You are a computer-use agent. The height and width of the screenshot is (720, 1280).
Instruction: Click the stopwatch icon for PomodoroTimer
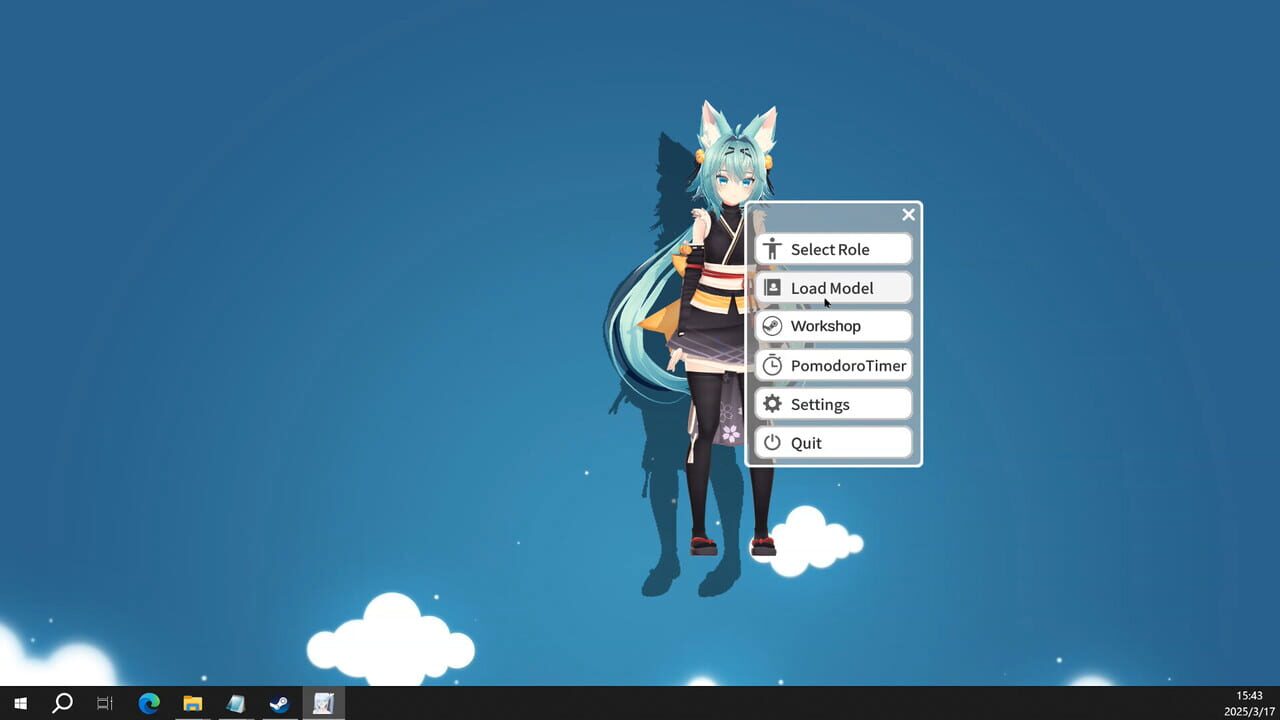click(x=771, y=365)
